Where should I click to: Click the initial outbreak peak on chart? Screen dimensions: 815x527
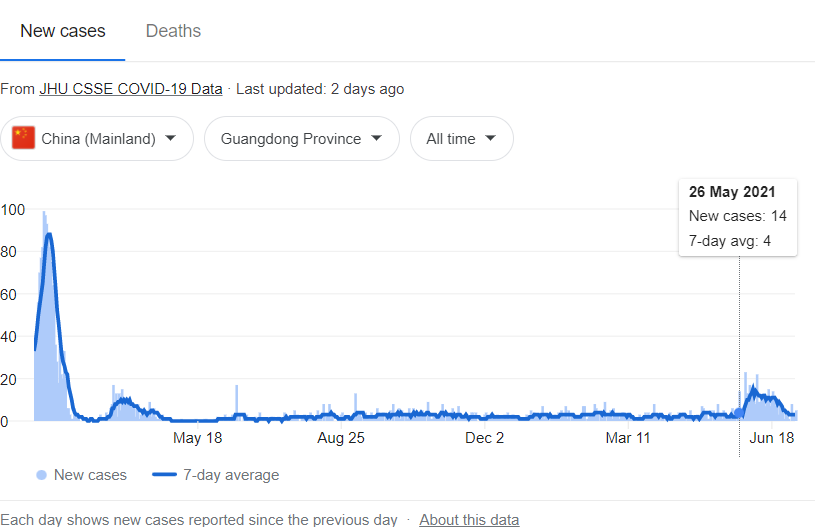coord(48,235)
